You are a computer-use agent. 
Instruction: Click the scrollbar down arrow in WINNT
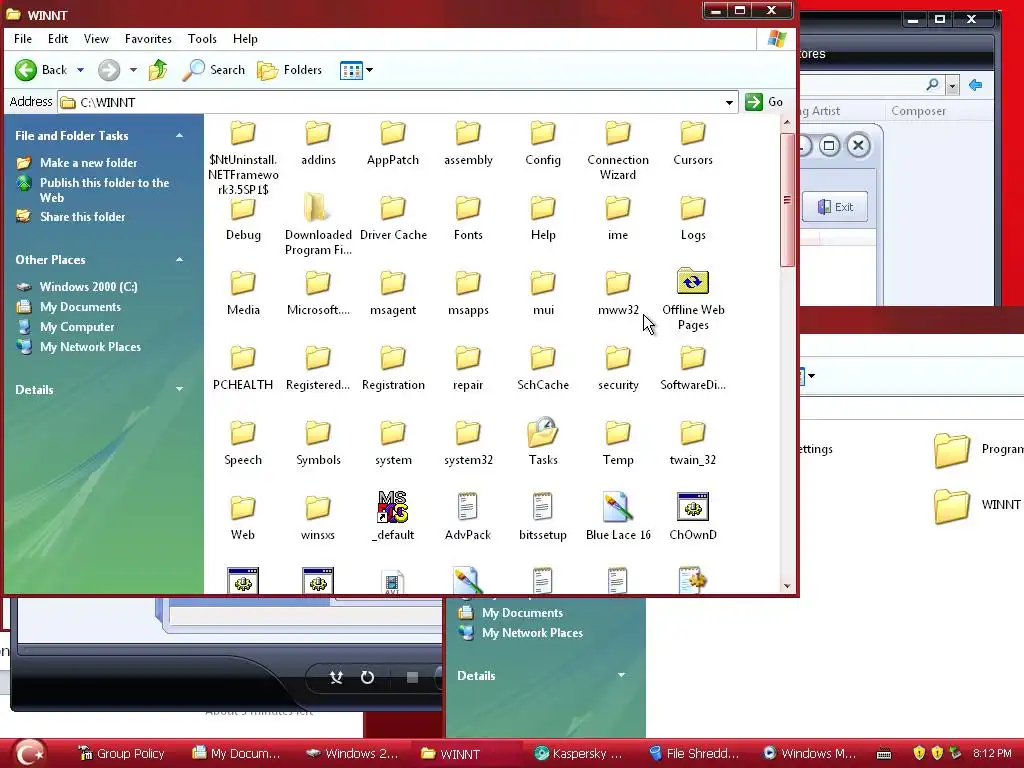point(787,586)
